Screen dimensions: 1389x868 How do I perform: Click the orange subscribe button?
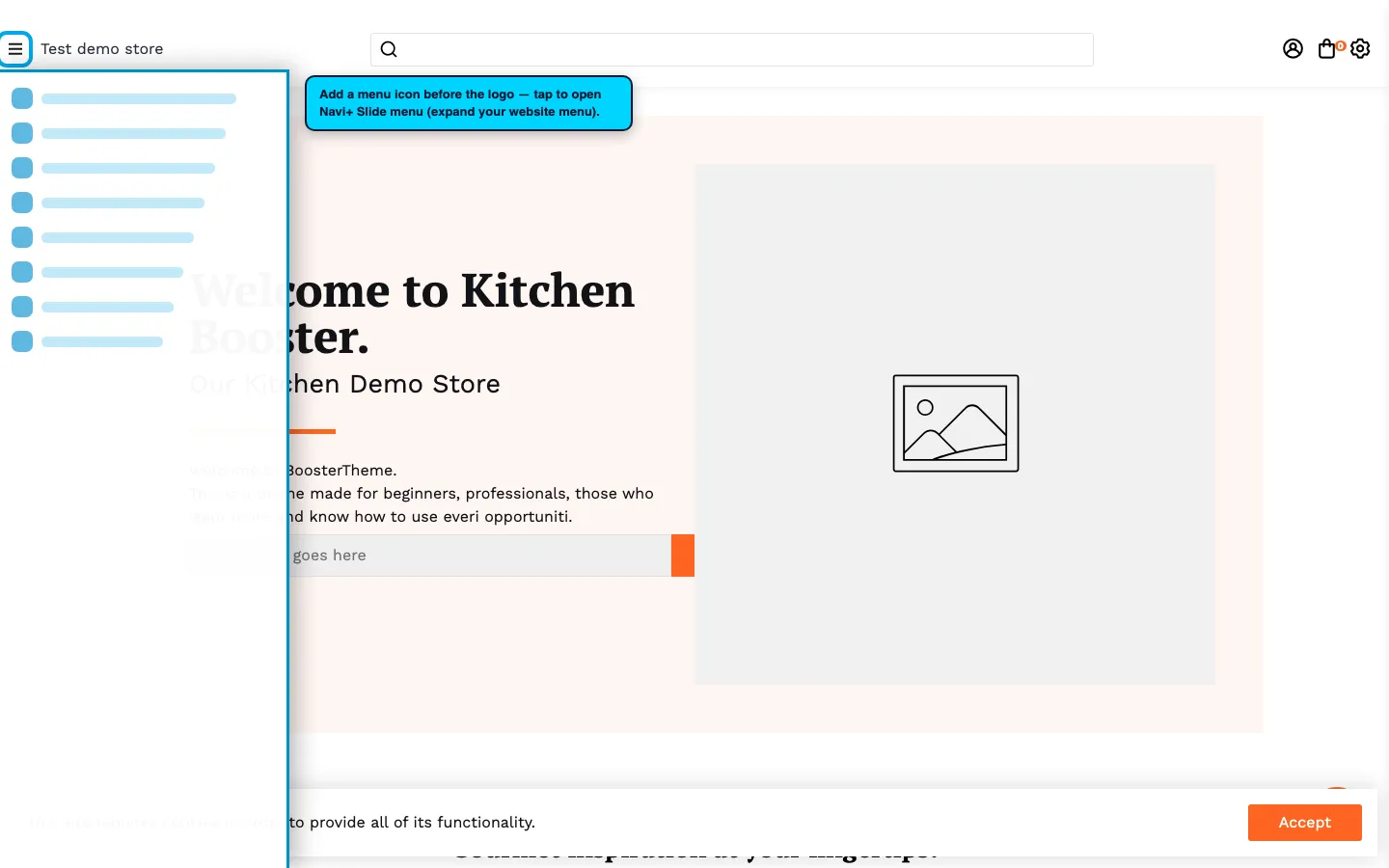(x=683, y=556)
